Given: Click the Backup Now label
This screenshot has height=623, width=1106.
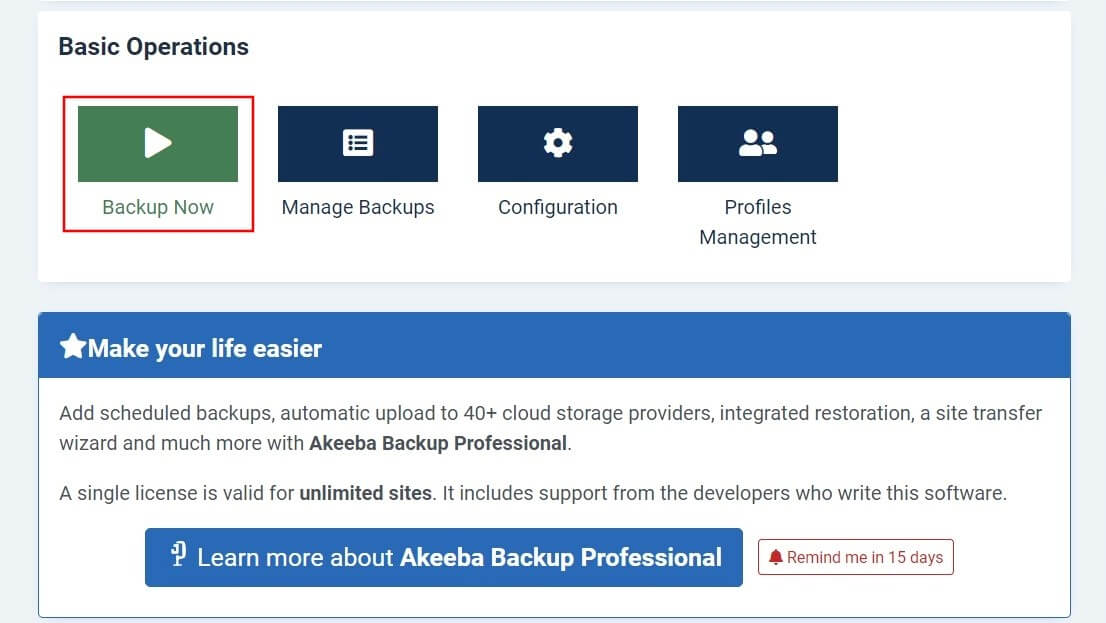Looking at the screenshot, I should click(x=158, y=207).
